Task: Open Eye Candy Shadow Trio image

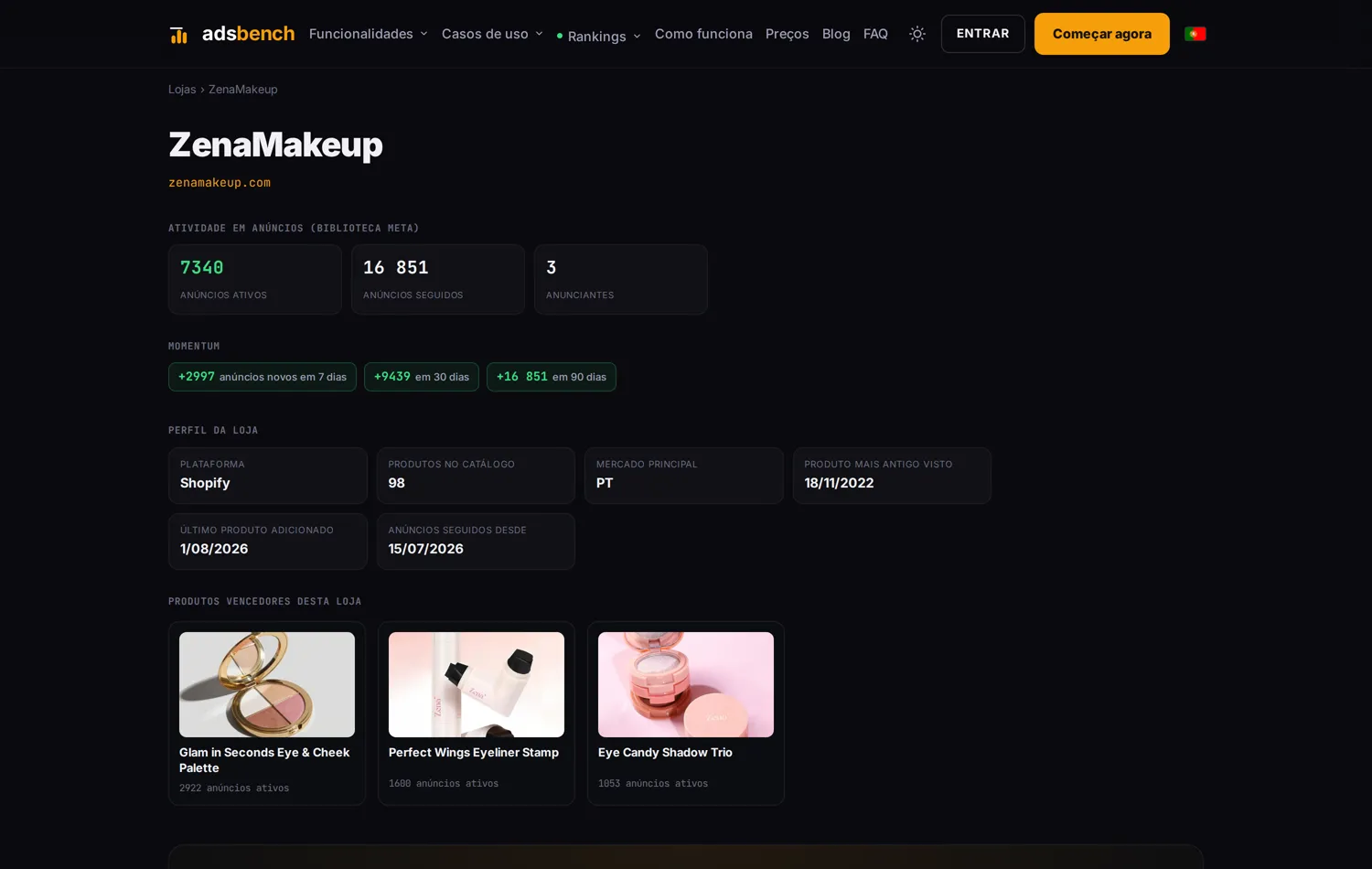Action: (x=686, y=684)
